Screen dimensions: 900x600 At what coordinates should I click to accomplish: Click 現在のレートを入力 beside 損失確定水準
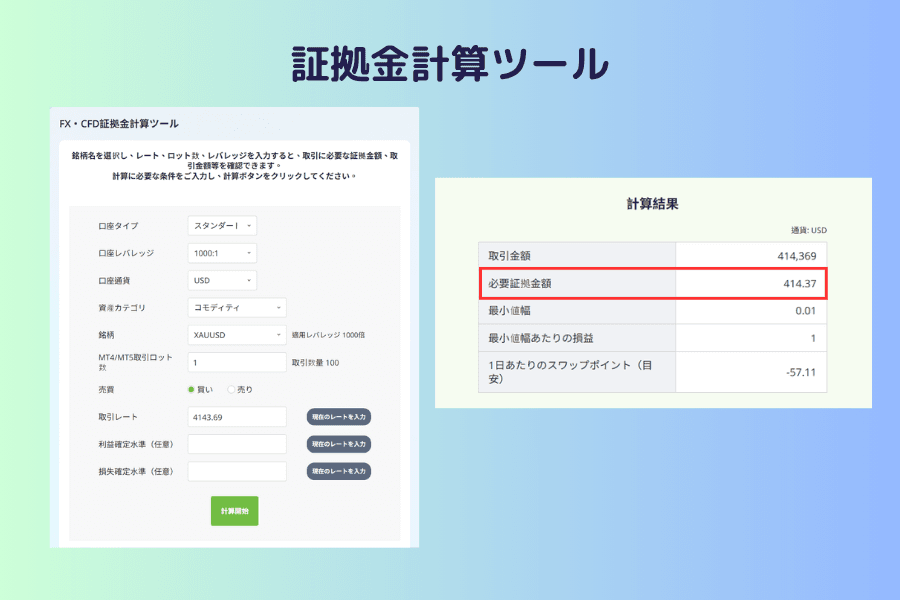(339, 471)
